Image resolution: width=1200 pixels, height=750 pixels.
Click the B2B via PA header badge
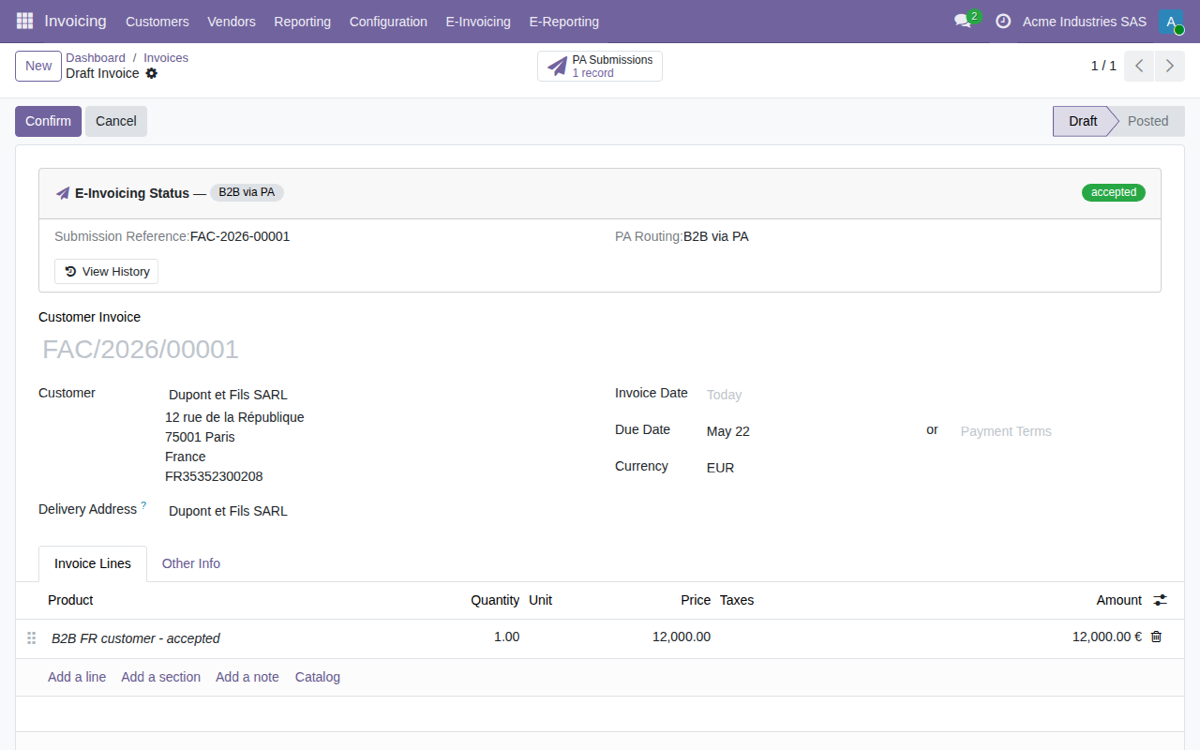pos(247,193)
